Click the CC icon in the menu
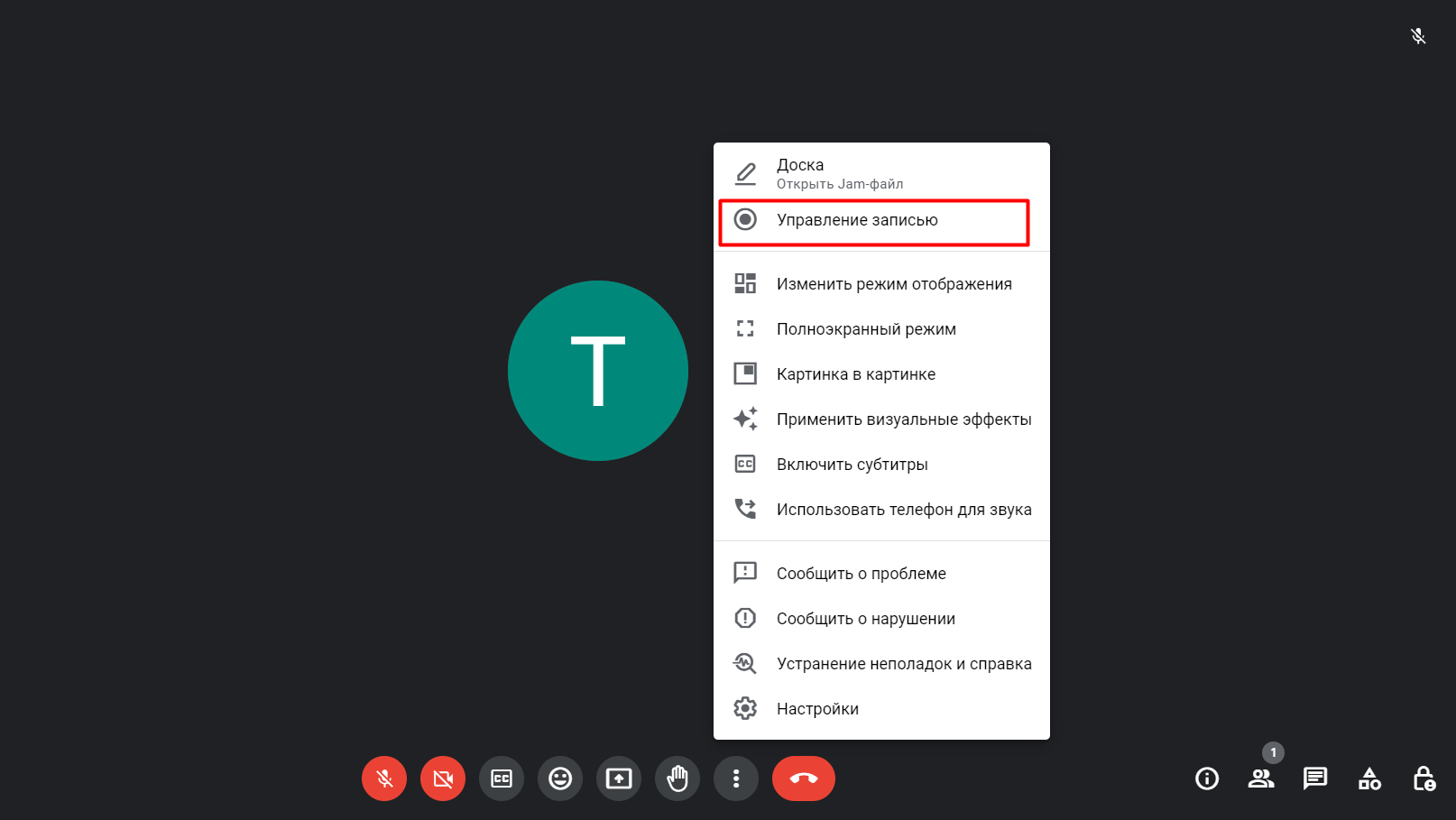 tap(745, 464)
